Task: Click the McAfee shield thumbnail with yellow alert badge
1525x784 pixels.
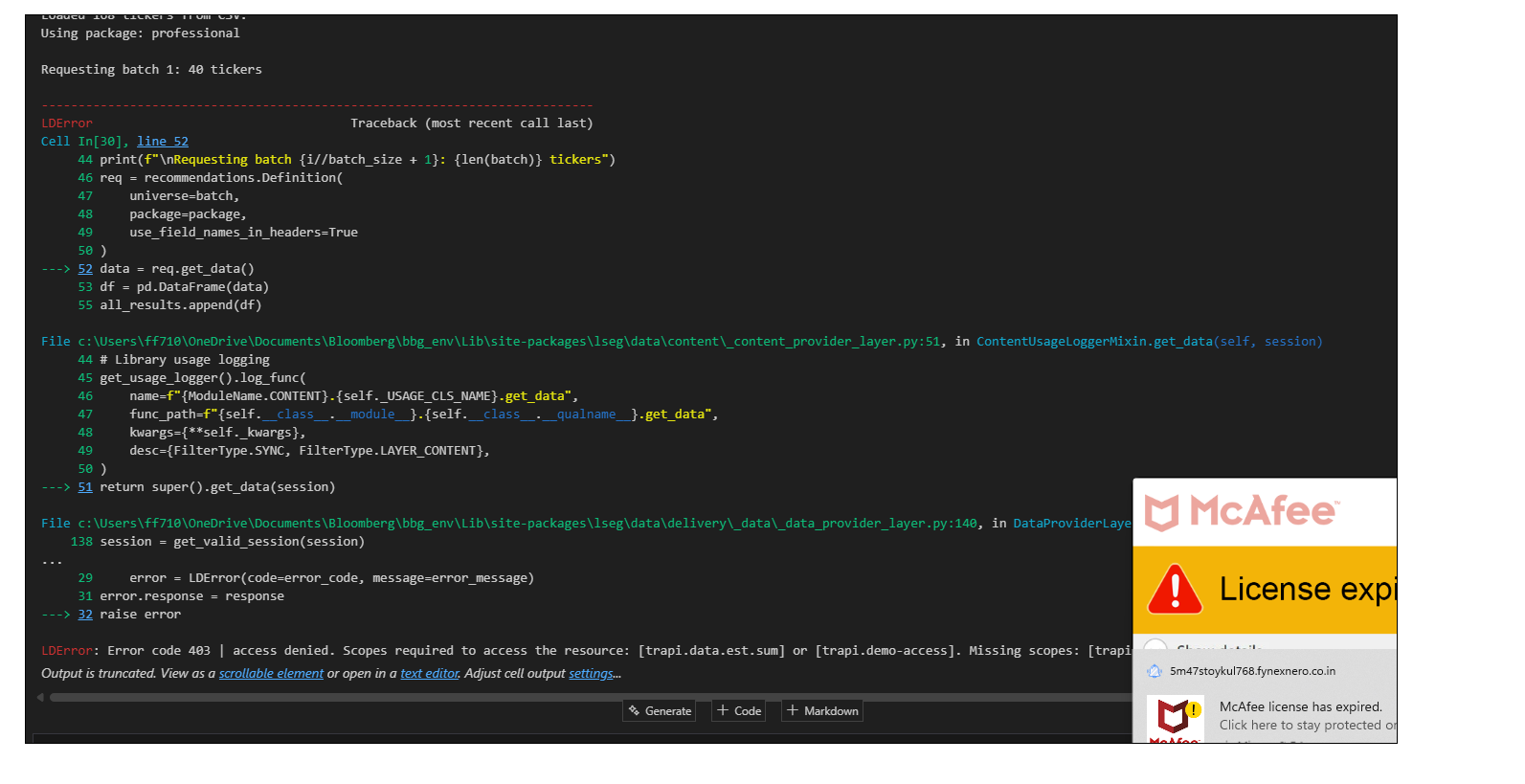Action: coord(1176,719)
